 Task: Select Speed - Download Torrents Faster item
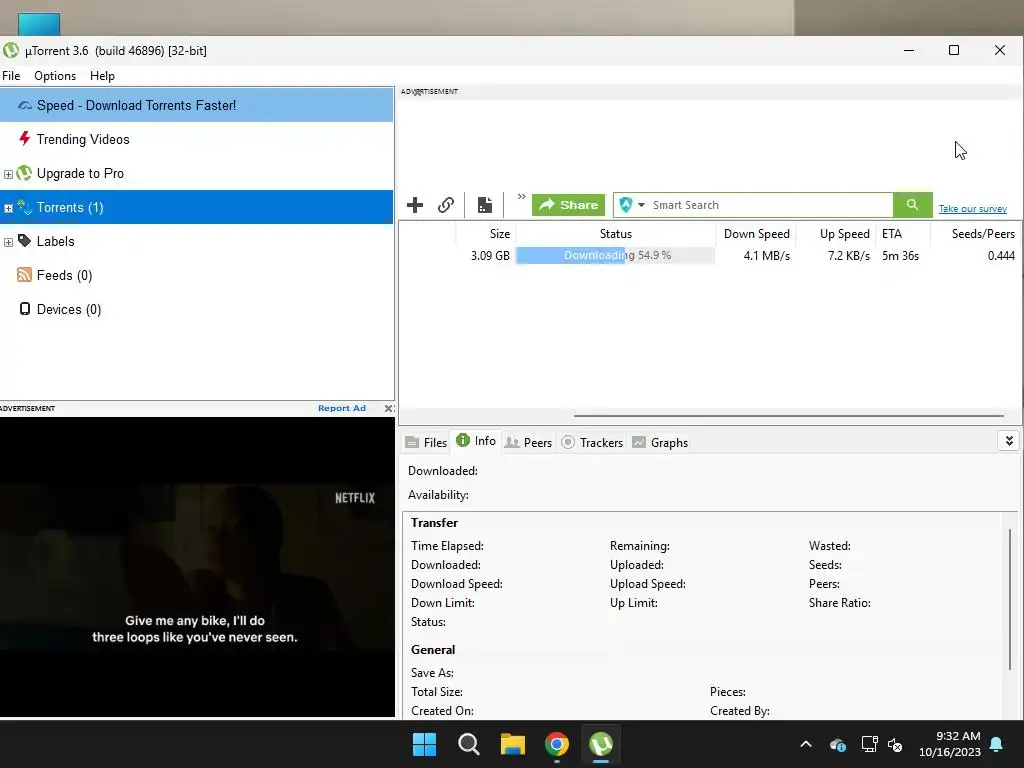pos(197,105)
